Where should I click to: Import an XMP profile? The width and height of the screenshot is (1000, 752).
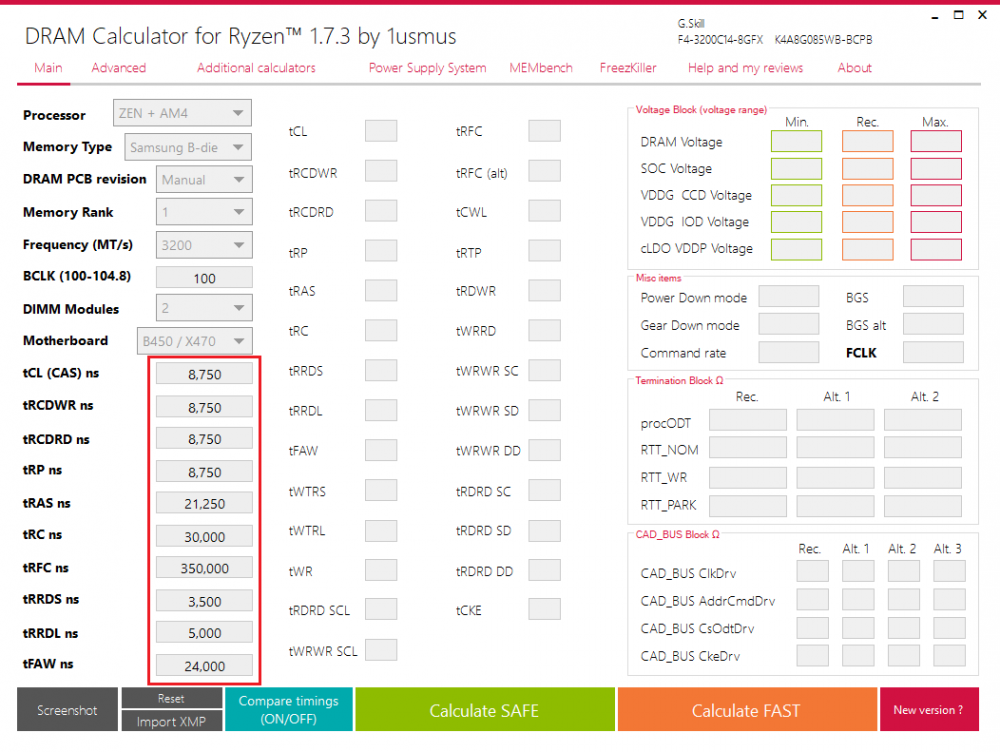171,720
